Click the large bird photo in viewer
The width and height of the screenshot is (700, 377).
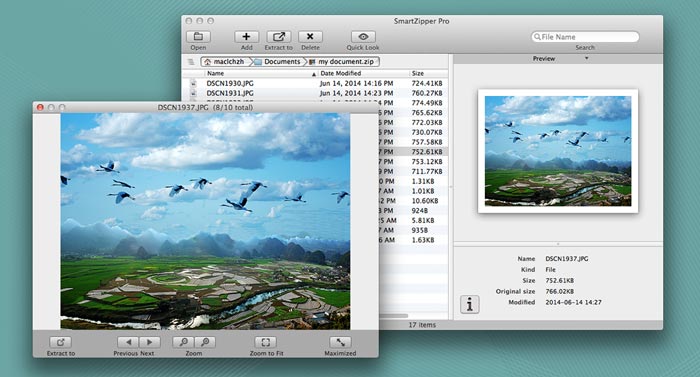(205, 221)
